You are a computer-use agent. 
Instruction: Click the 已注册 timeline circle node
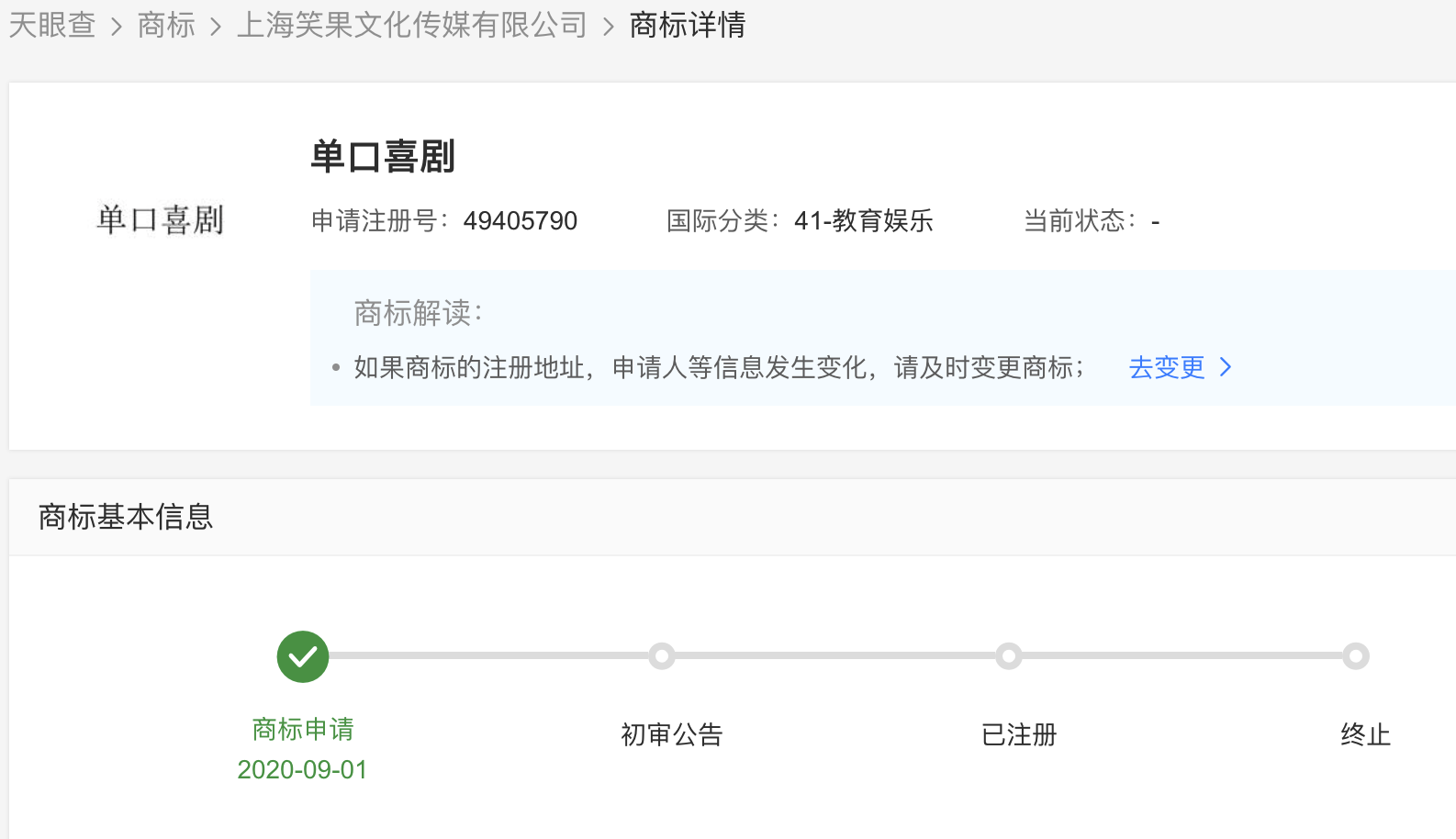click(1009, 656)
